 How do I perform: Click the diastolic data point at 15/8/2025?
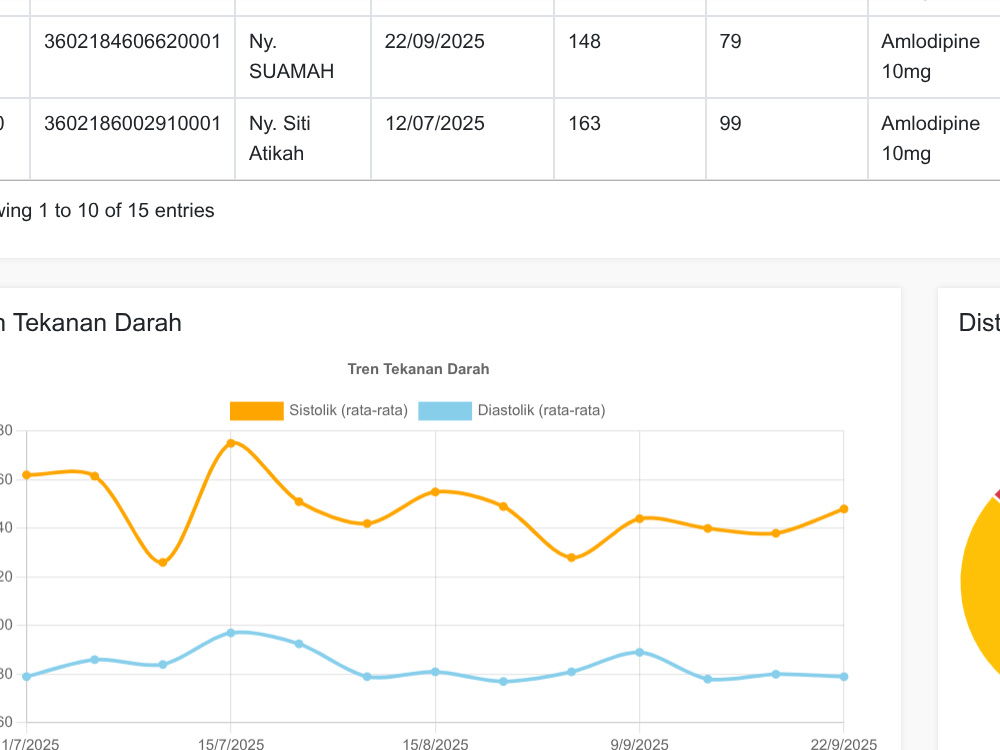click(x=436, y=672)
